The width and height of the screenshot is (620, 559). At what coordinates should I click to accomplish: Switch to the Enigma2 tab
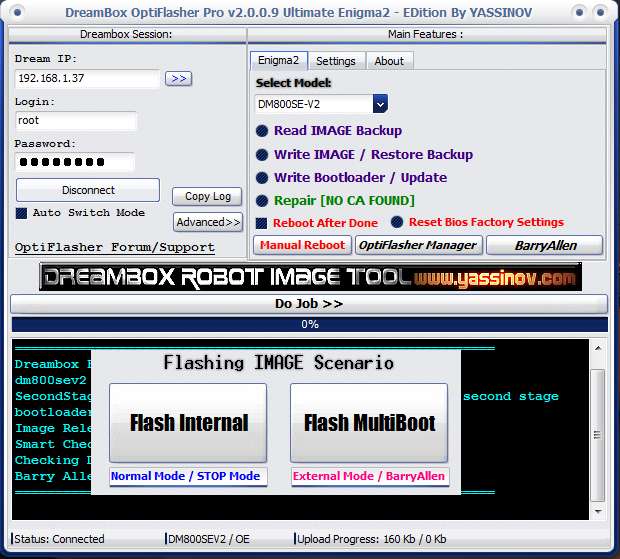(x=278, y=60)
